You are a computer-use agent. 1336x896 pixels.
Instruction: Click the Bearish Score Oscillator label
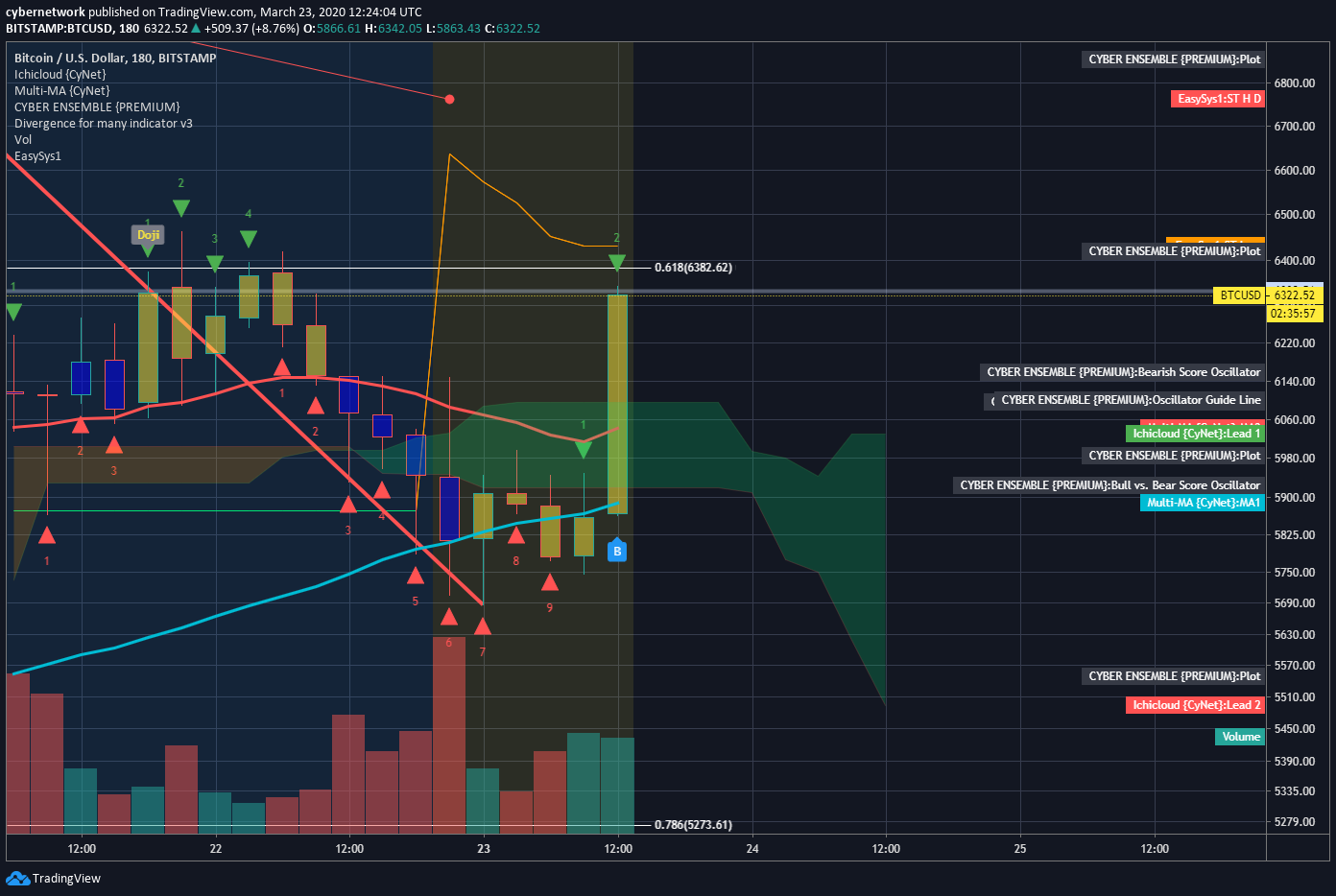tap(1123, 372)
